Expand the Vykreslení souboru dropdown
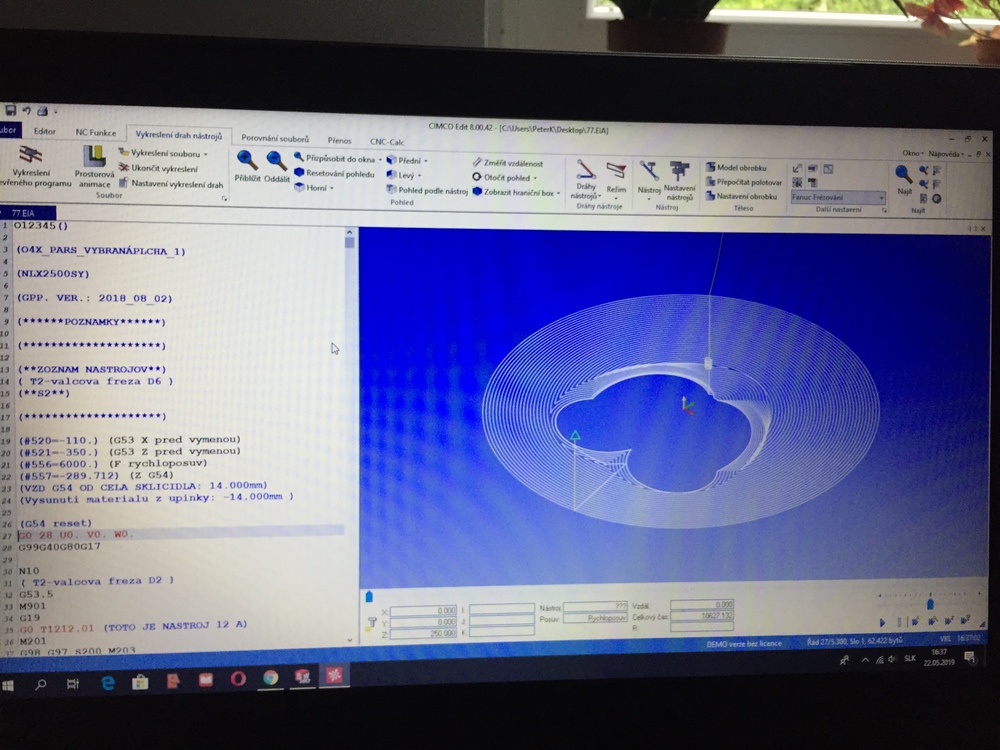The width and height of the screenshot is (1000, 750). click(x=205, y=154)
